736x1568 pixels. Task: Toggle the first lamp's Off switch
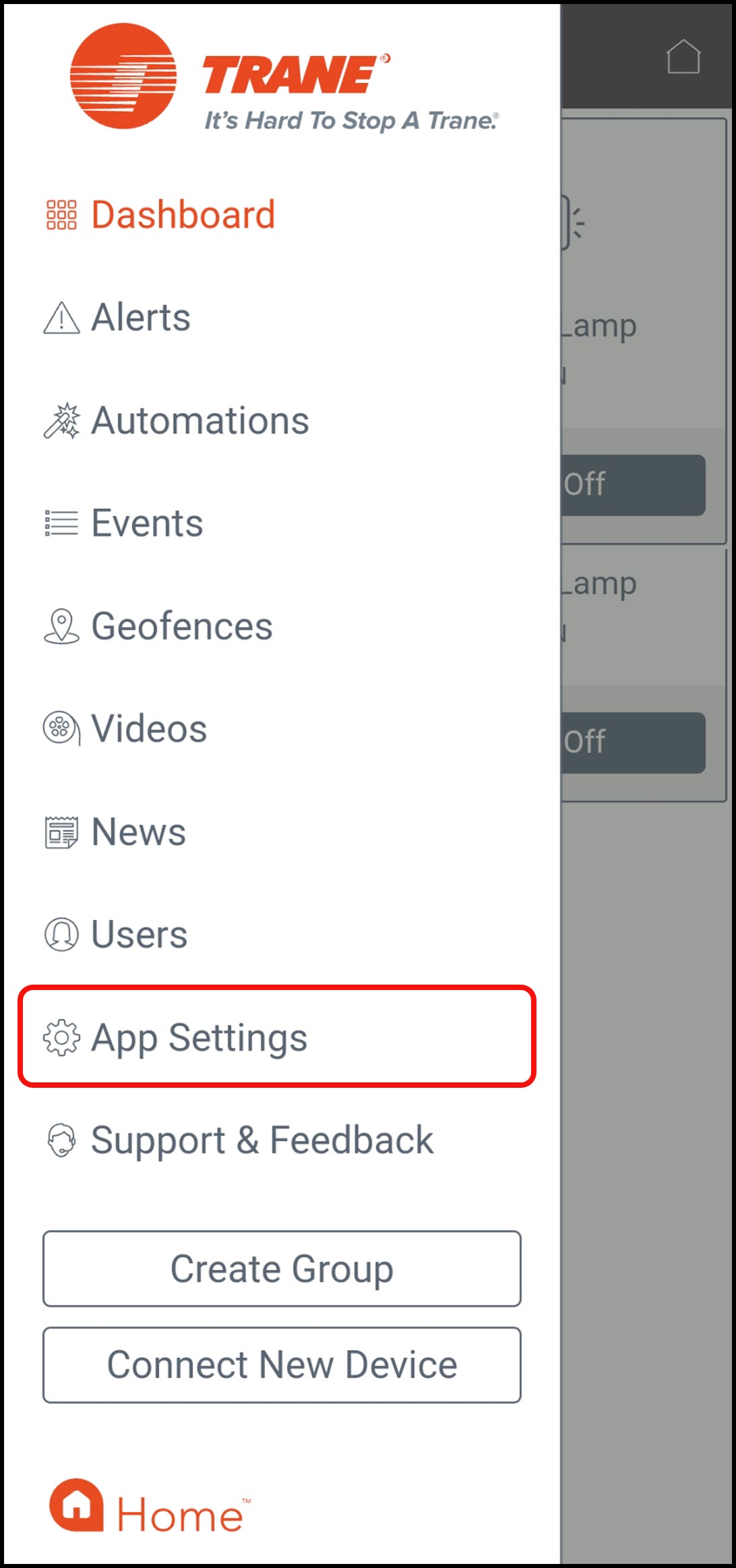click(x=634, y=485)
